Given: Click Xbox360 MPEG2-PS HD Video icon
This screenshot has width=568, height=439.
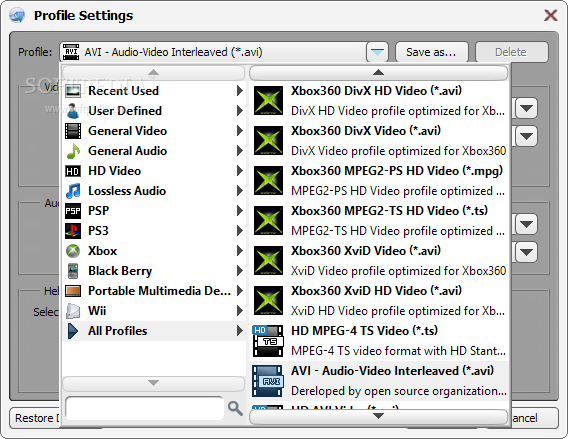Looking at the screenshot, I should click(268, 180).
